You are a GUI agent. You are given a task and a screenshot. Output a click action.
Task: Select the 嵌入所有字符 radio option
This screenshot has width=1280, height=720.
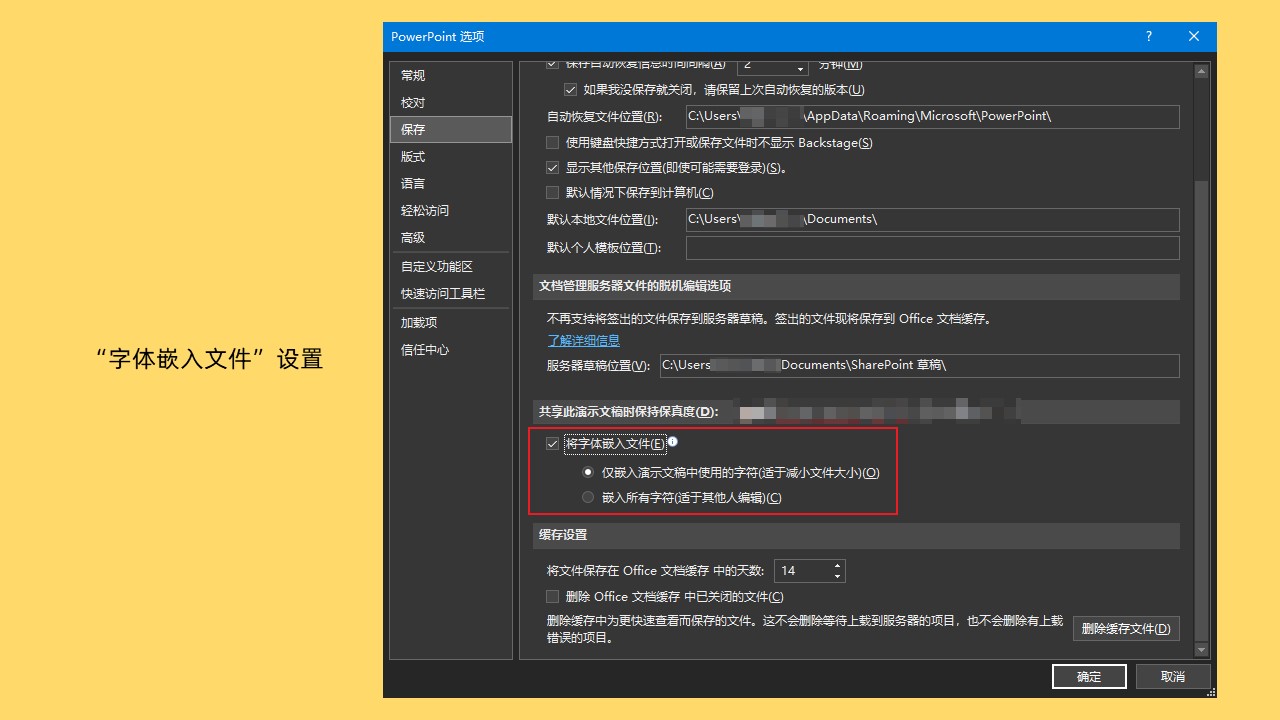coord(588,496)
